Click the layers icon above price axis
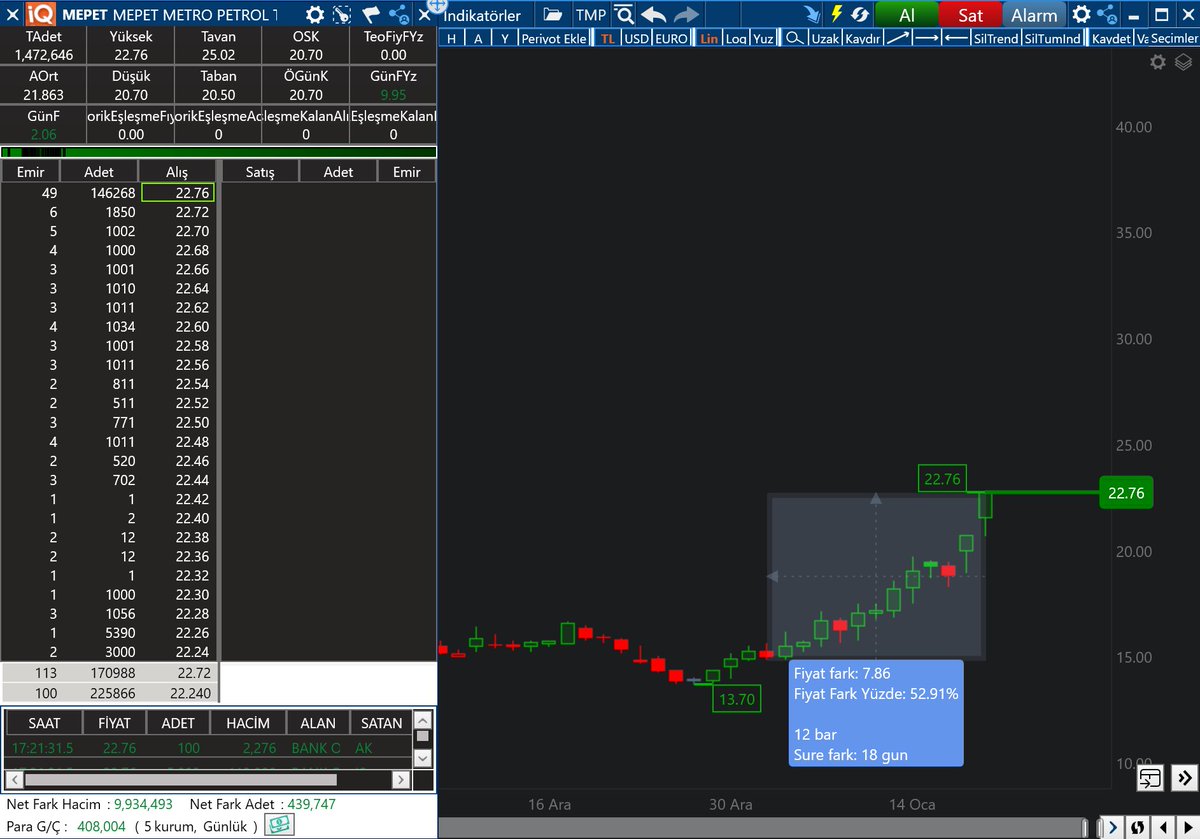The image size is (1200, 839). tap(1183, 62)
